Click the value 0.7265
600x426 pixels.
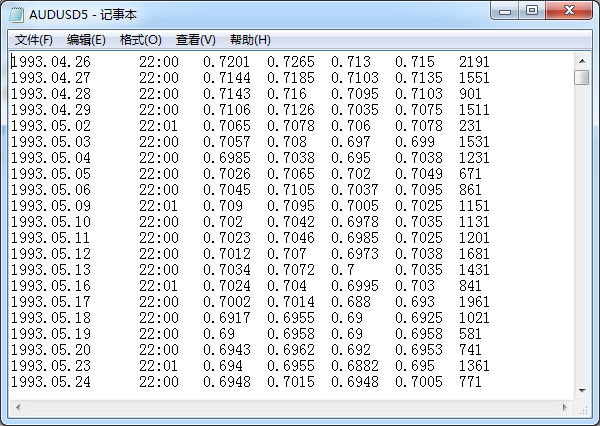(291, 62)
